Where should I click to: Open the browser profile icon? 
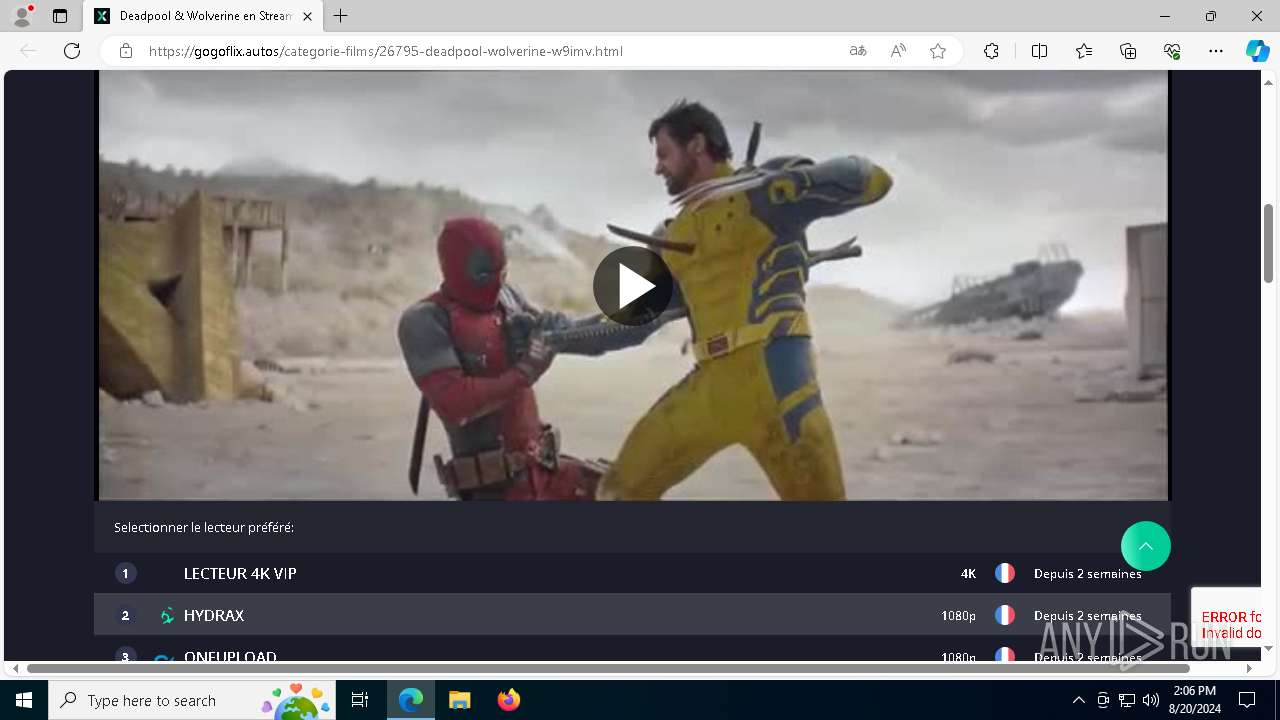click(22, 16)
